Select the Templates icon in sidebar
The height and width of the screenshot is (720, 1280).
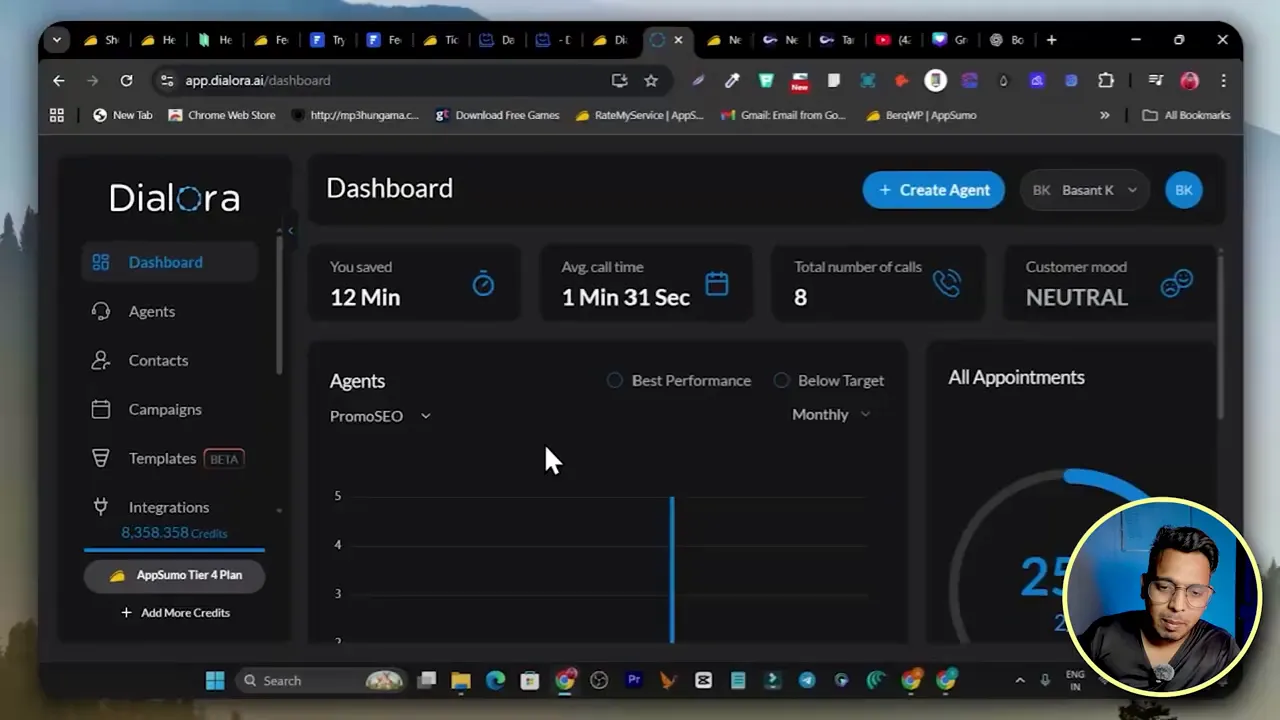pyautogui.click(x=101, y=458)
